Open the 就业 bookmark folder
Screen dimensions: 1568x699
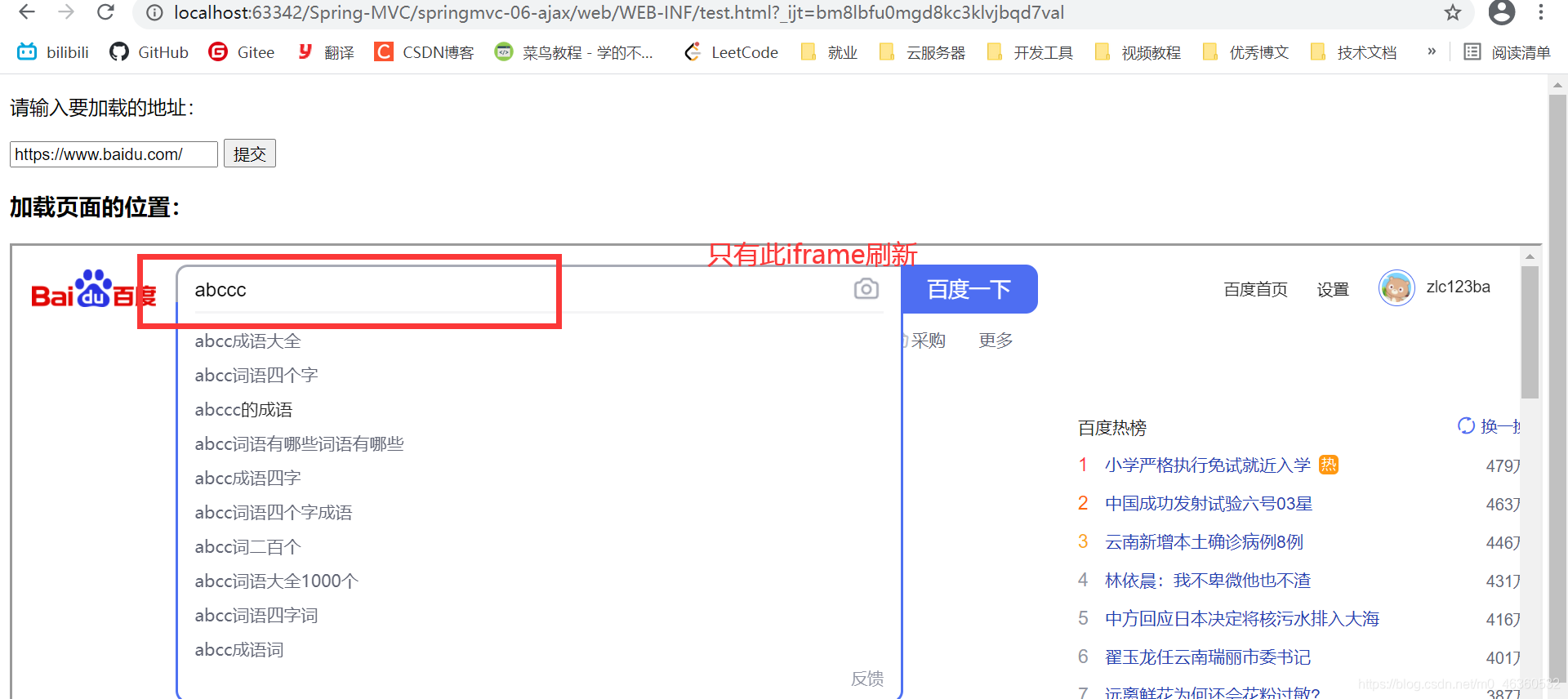(x=829, y=52)
